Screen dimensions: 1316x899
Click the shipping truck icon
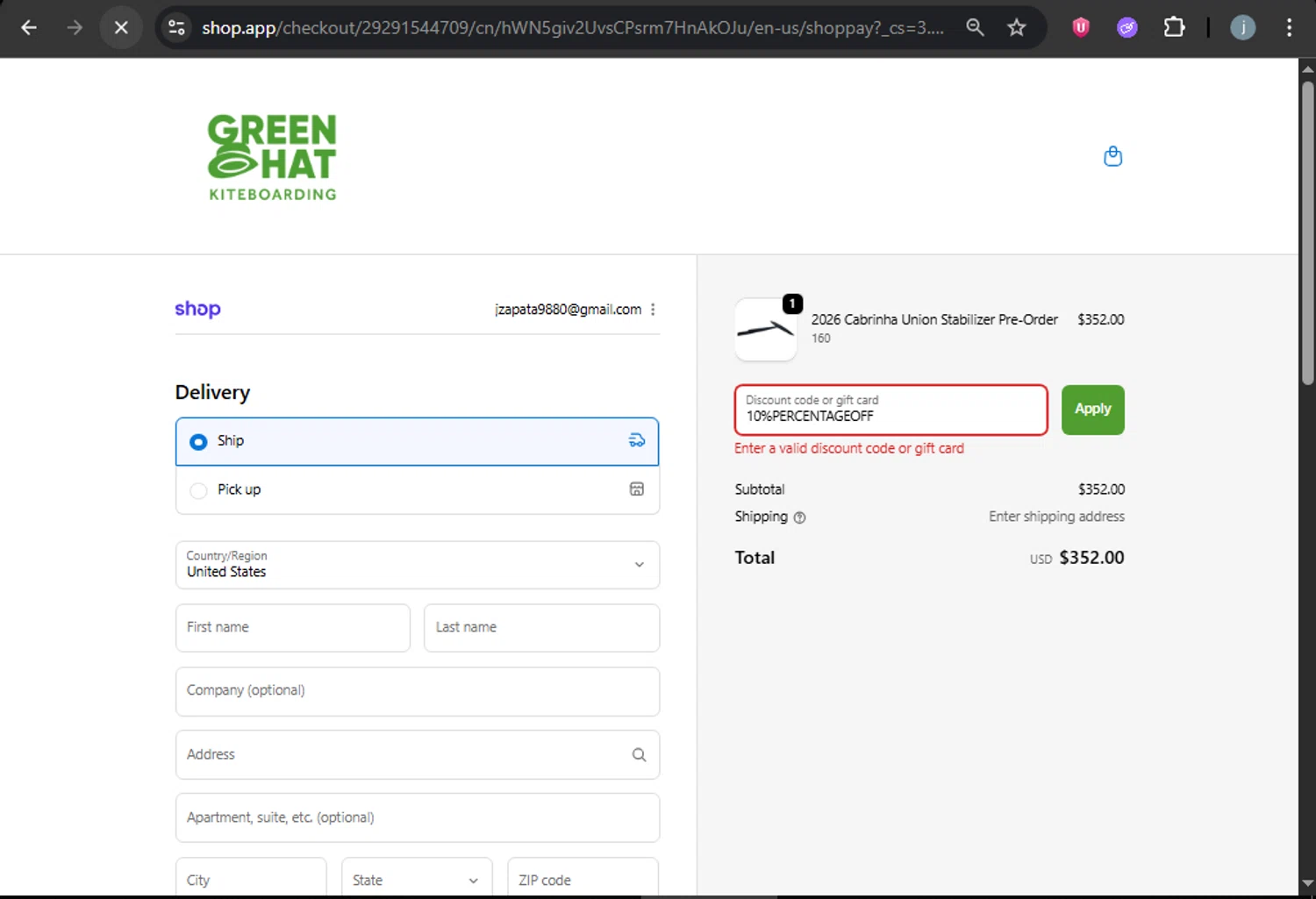coord(637,440)
